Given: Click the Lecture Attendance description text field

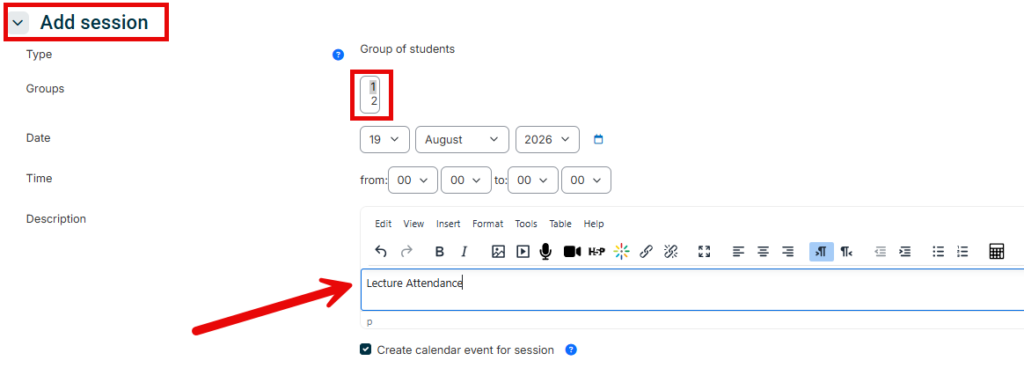Looking at the screenshot, I should (x=692, y=290).
